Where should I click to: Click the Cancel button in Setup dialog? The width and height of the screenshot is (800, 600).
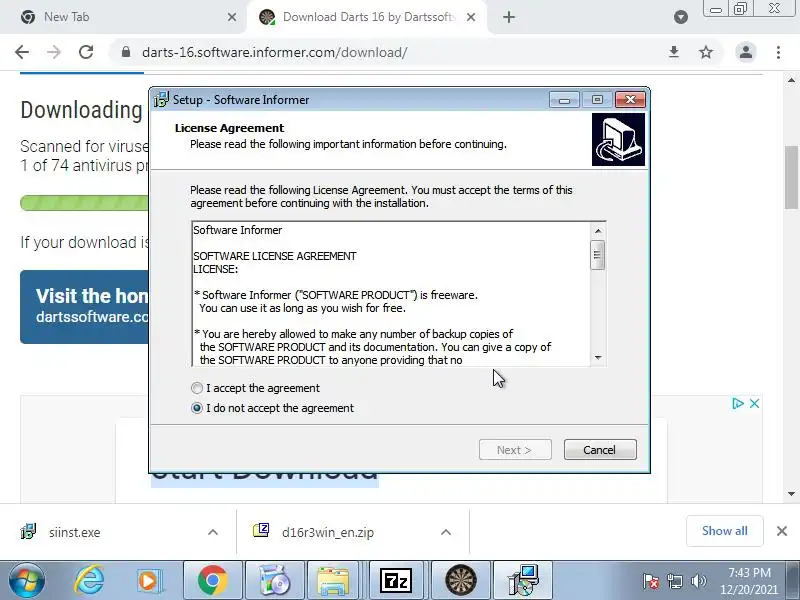tap(600, 449)
